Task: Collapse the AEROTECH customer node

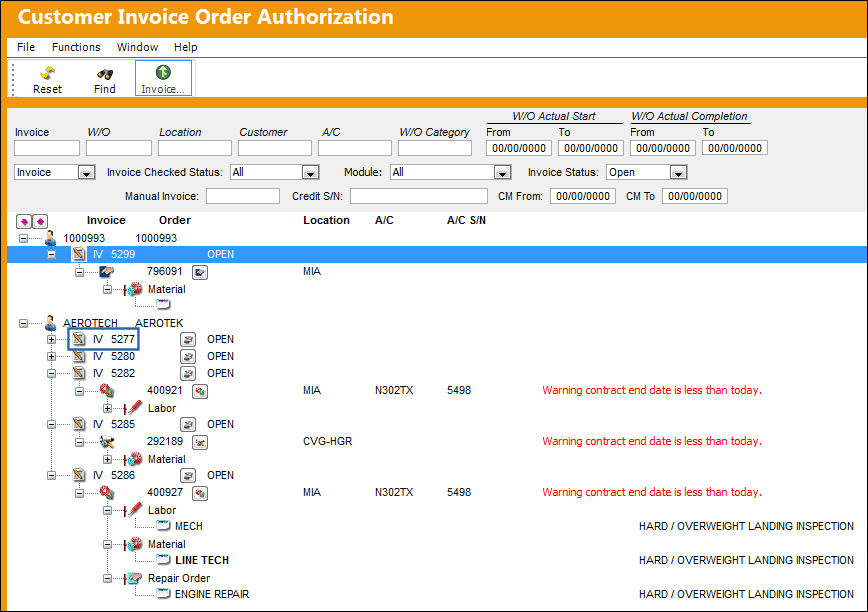Action: click(23, 323)
